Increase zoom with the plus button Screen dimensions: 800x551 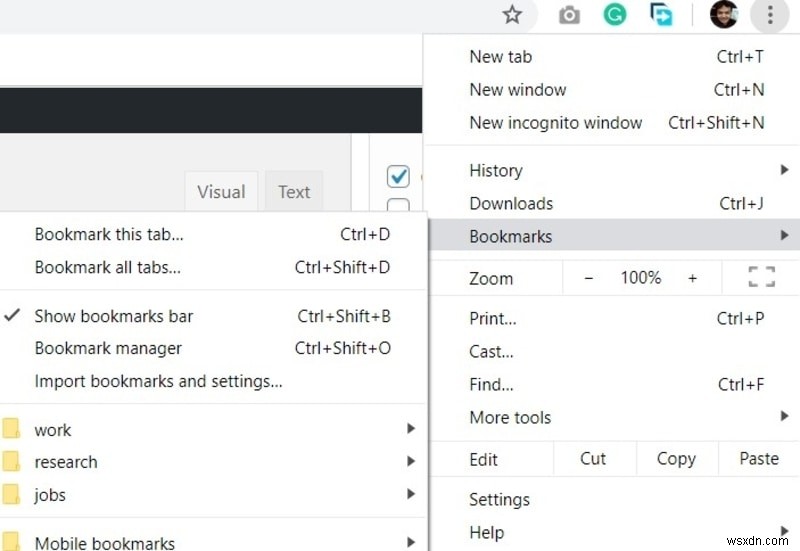[692, 278]
